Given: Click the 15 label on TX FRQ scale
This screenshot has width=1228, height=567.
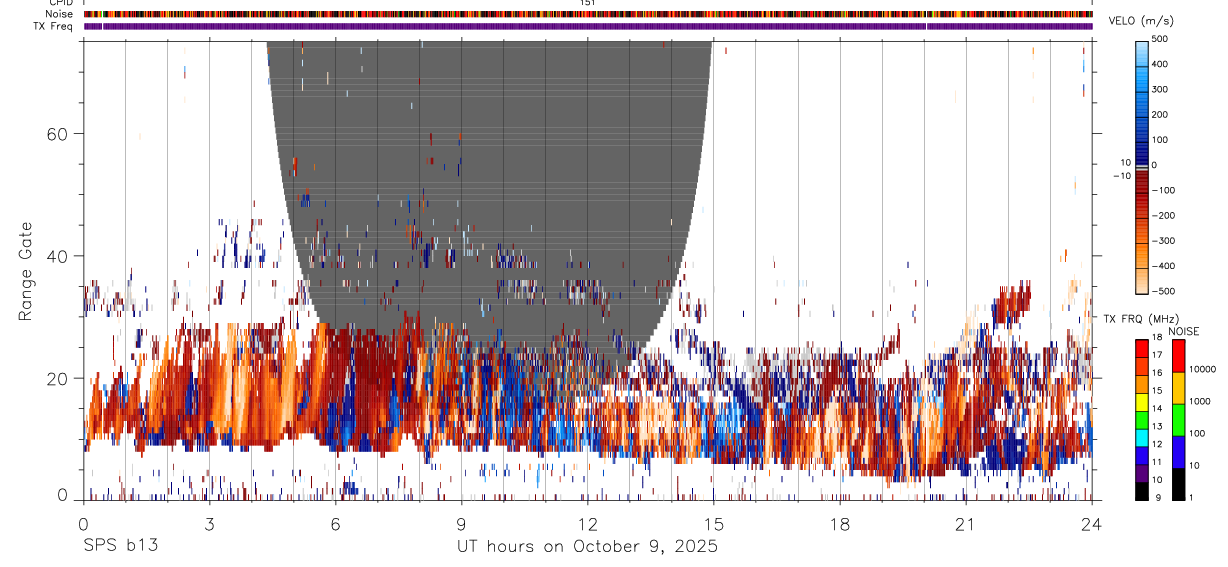Looking at the screenshot, I should click(1157, 392).
